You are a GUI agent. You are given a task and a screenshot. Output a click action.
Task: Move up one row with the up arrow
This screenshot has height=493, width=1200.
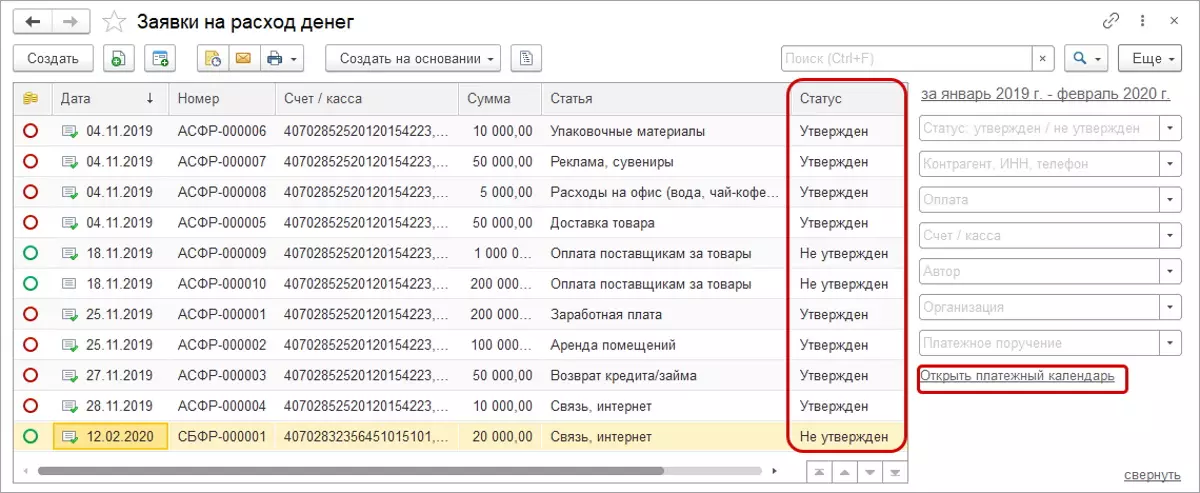846,471
